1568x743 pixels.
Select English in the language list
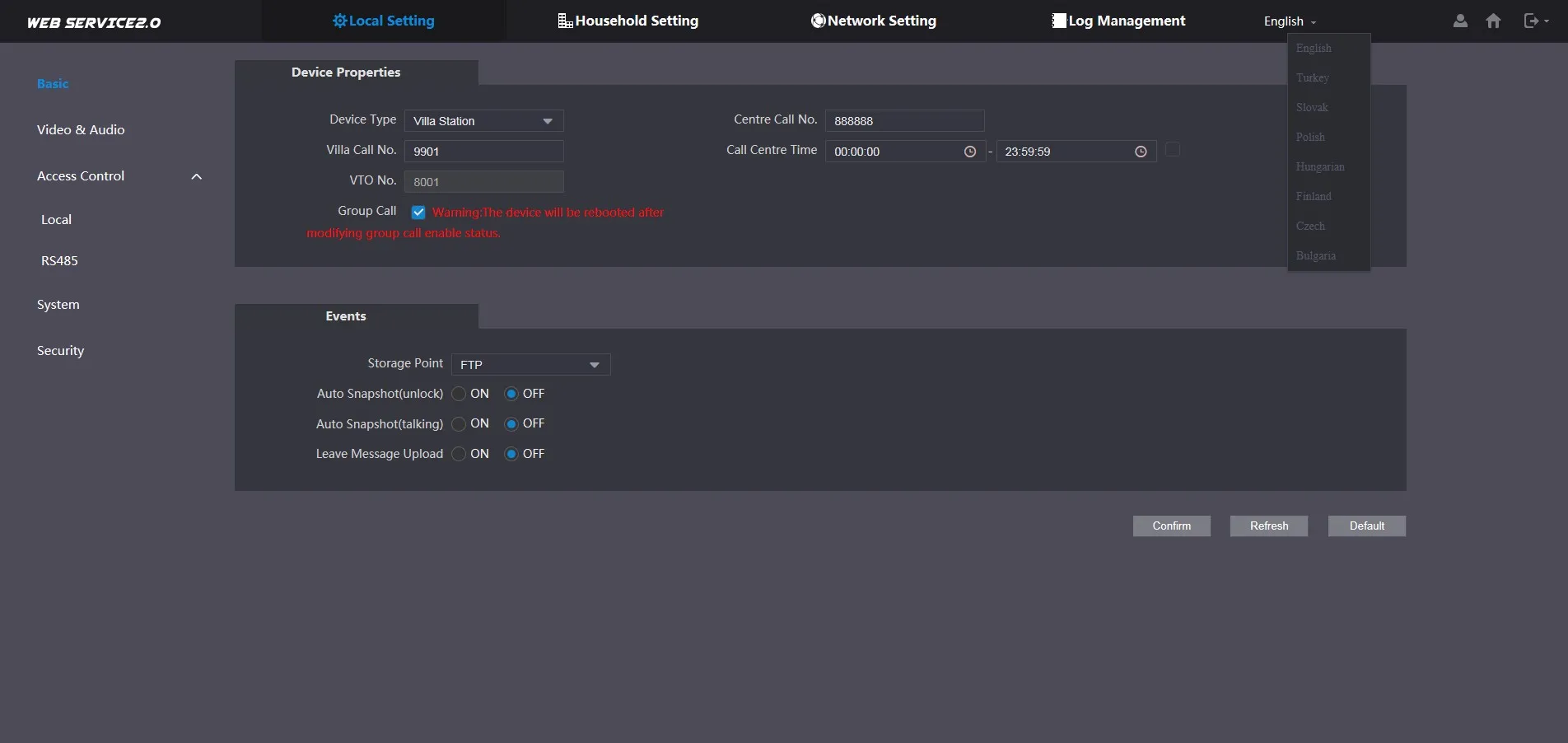(x=1328, y=49)
